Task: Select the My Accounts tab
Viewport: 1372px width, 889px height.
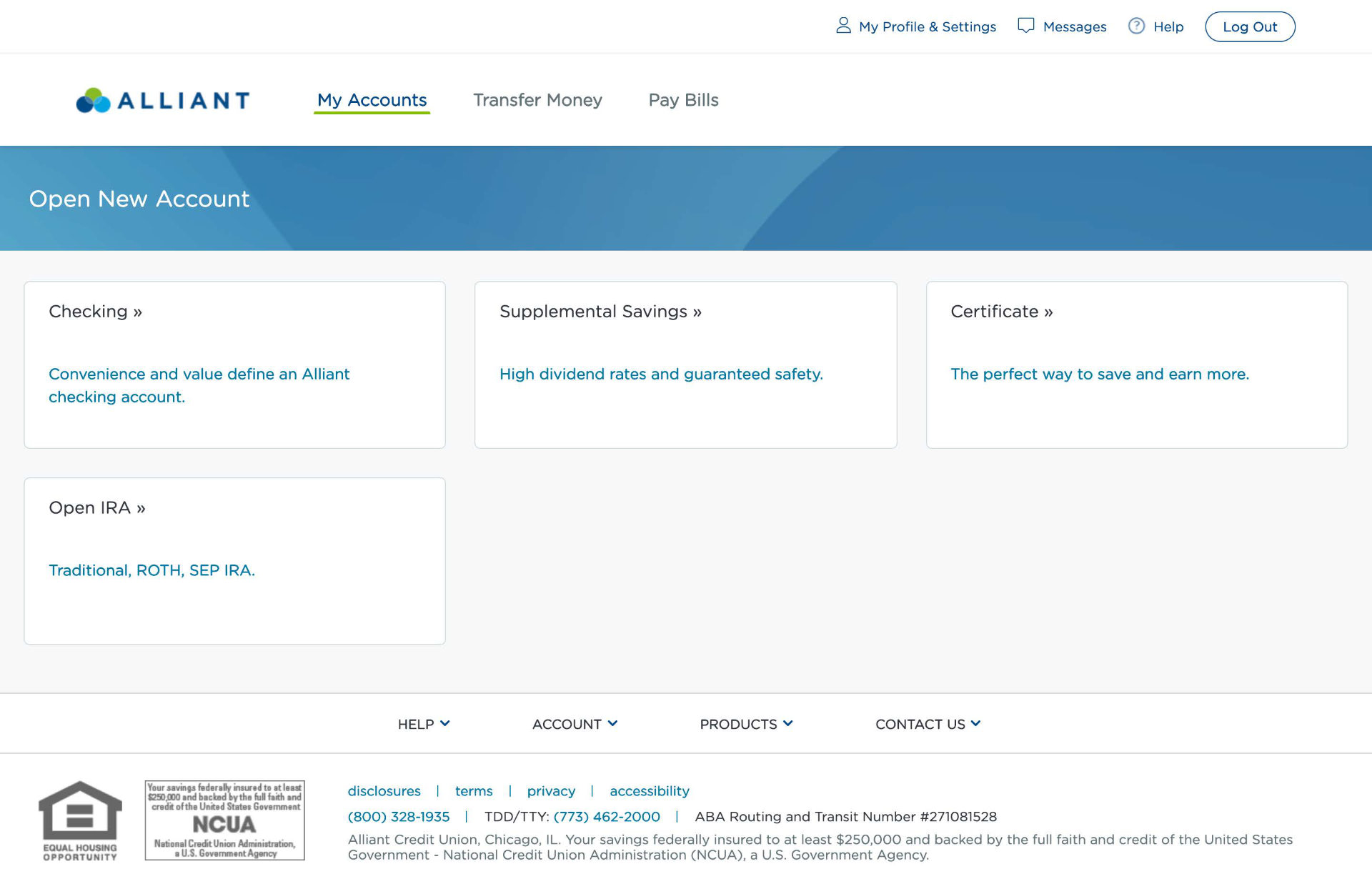Action: pos(372,100)
